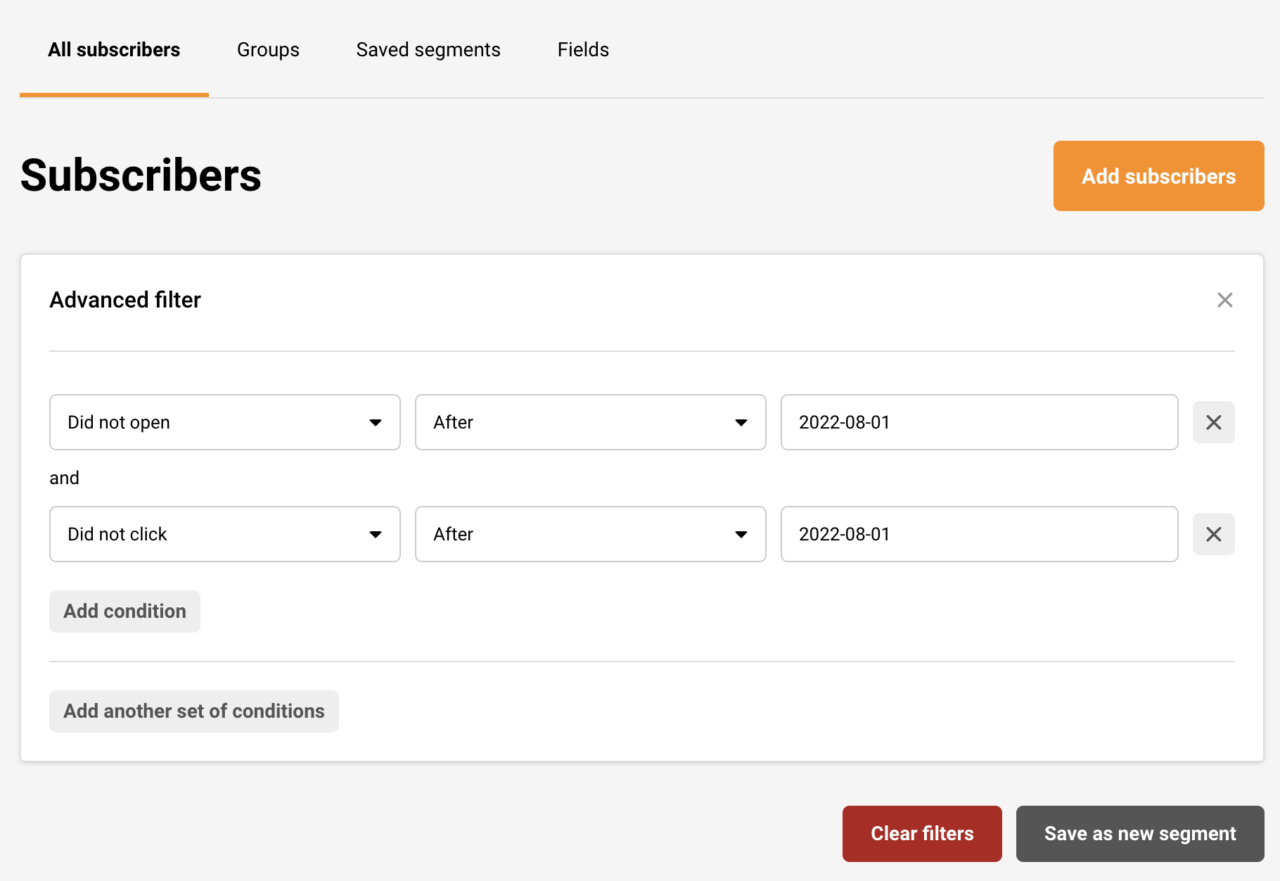The image size is (1280, 881).
Task: Click the Advanced filter heading
Action: 125,299
